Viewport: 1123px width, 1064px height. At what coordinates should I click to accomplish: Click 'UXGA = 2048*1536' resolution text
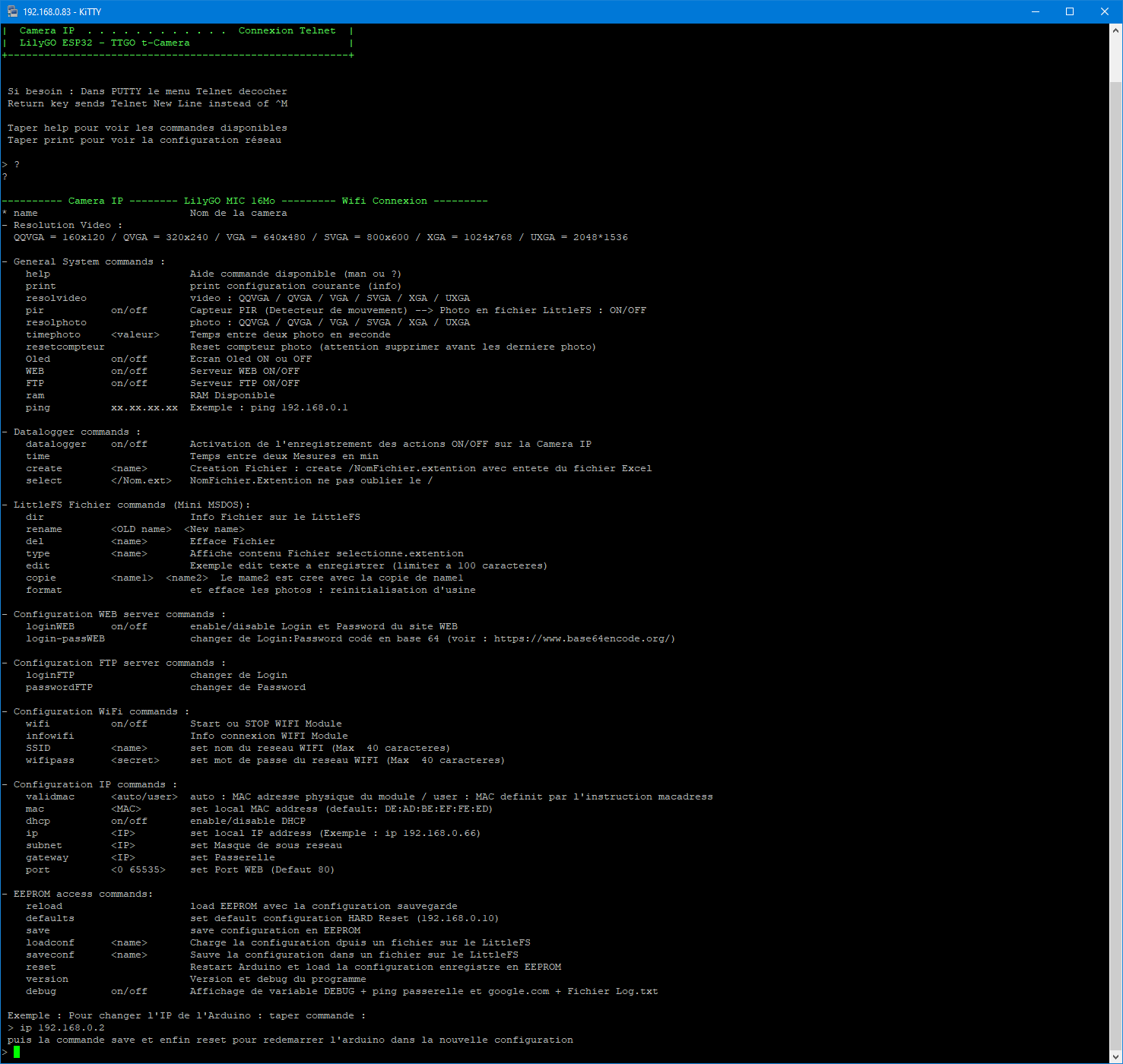click(579, 237)
